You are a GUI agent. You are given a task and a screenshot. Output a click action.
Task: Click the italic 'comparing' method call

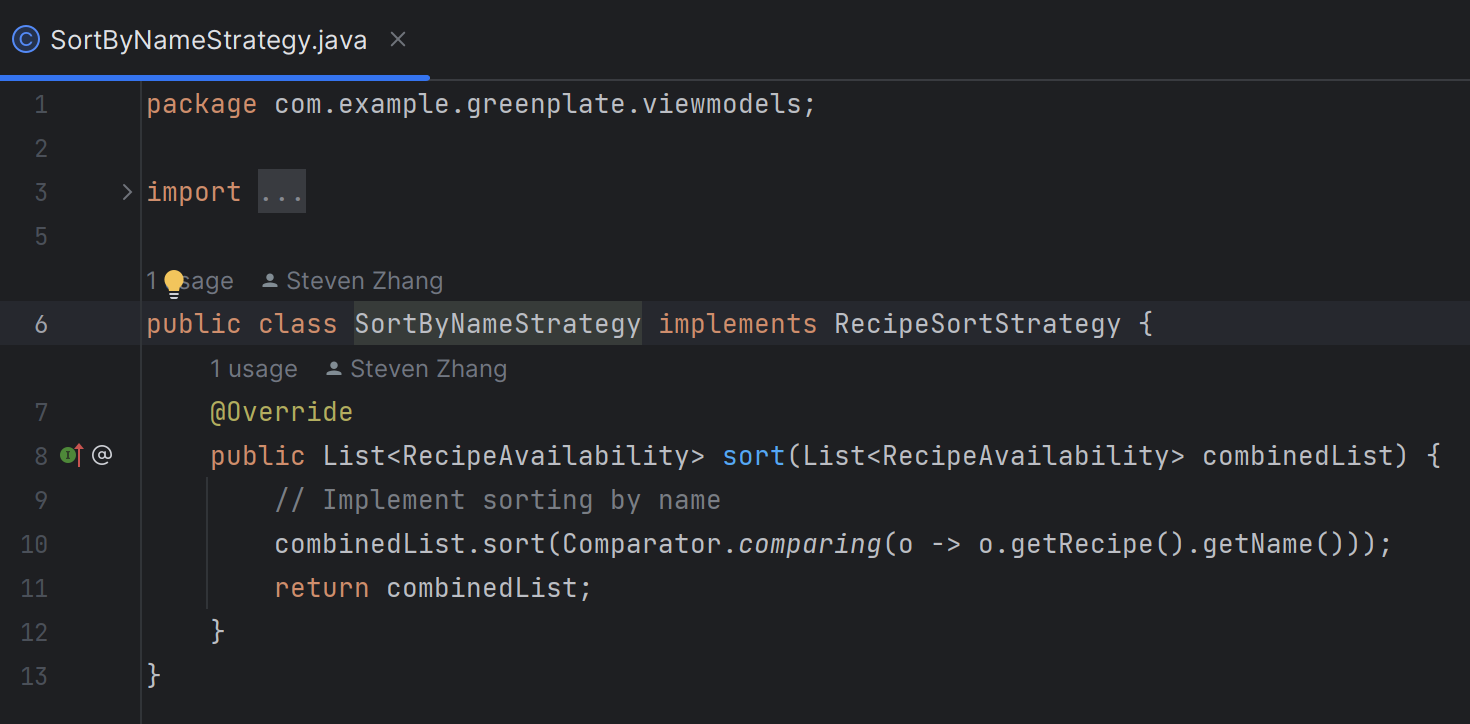pyautogui.click(x=811, y=544)
